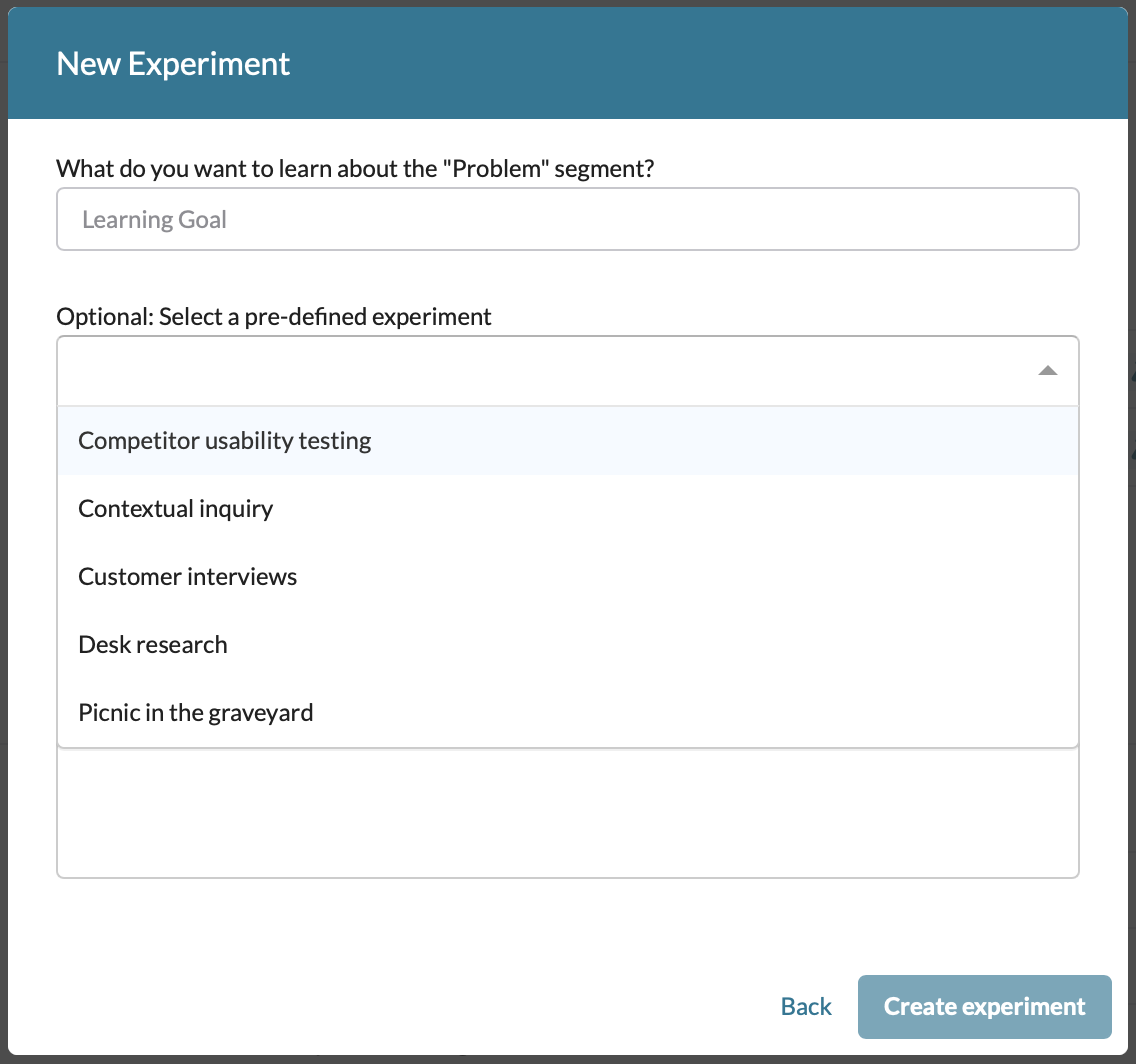
Task: Click the large text area below dropdown
Action: 567,813
